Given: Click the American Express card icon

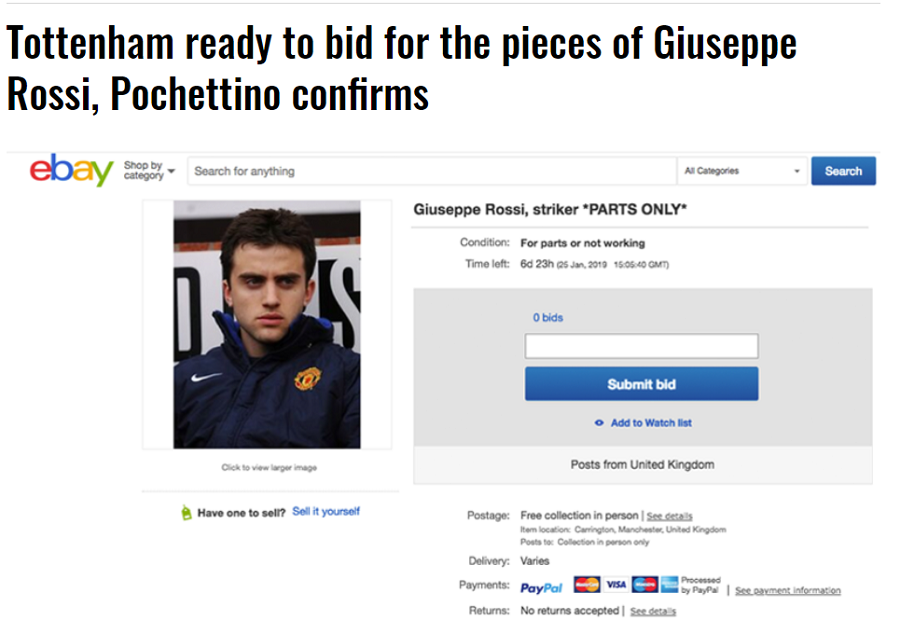Looking at the screenshot, I should point(669,585).
